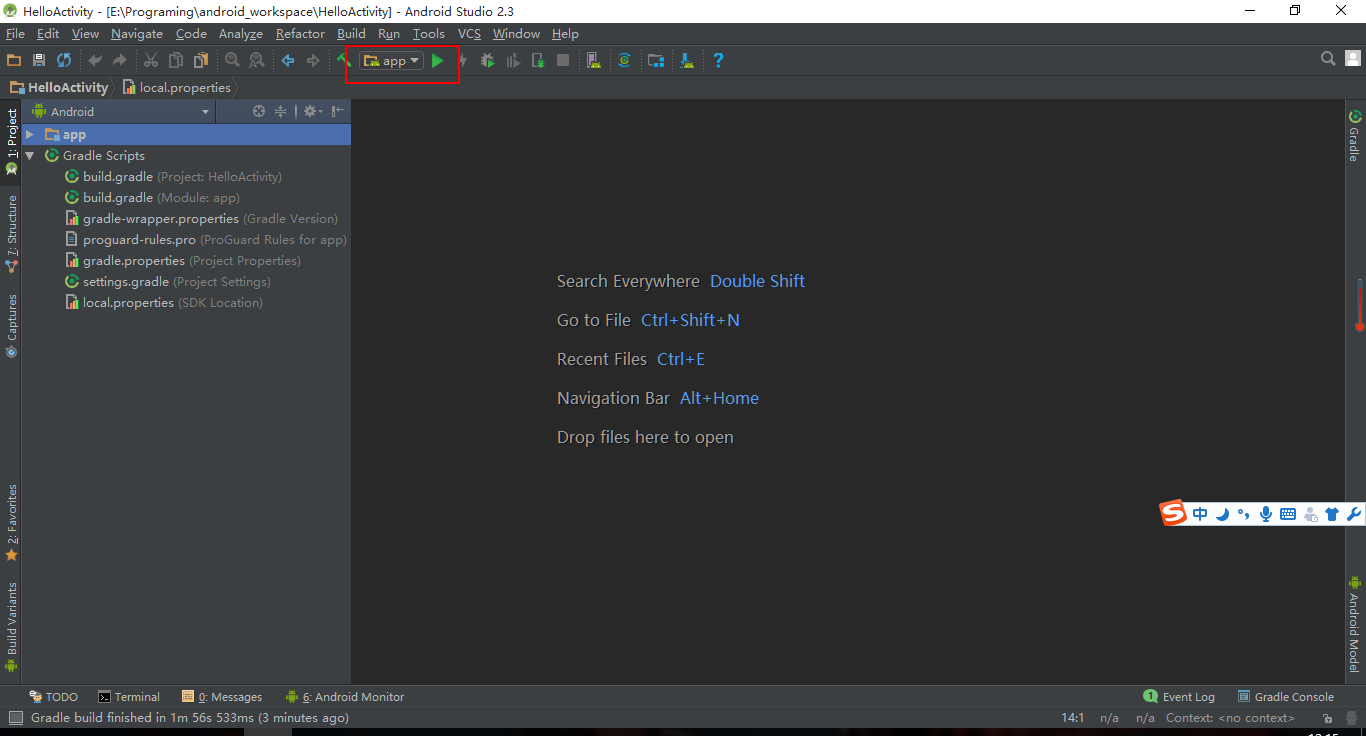Click the Save All floppy icon
This screenshot has width=1366, height=736.
tap(39, 61)
